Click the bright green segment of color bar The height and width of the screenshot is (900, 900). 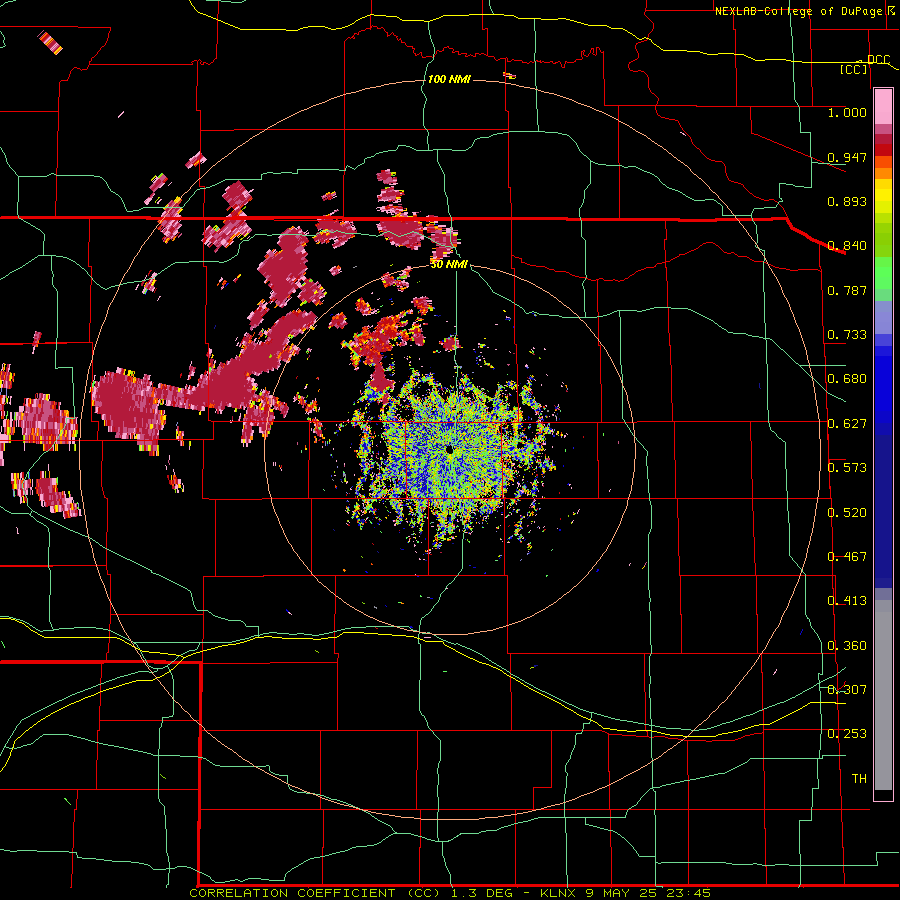click(x=883, y=273)
